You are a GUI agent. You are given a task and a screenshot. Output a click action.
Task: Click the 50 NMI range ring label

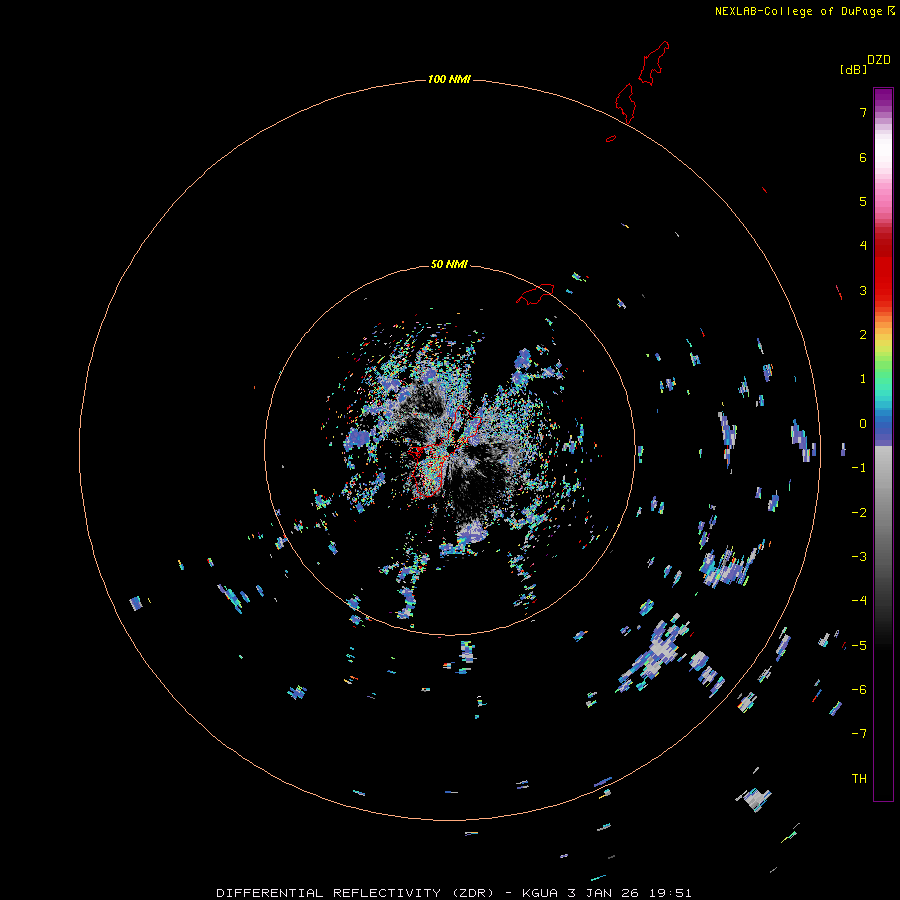[x=449, y=264]
